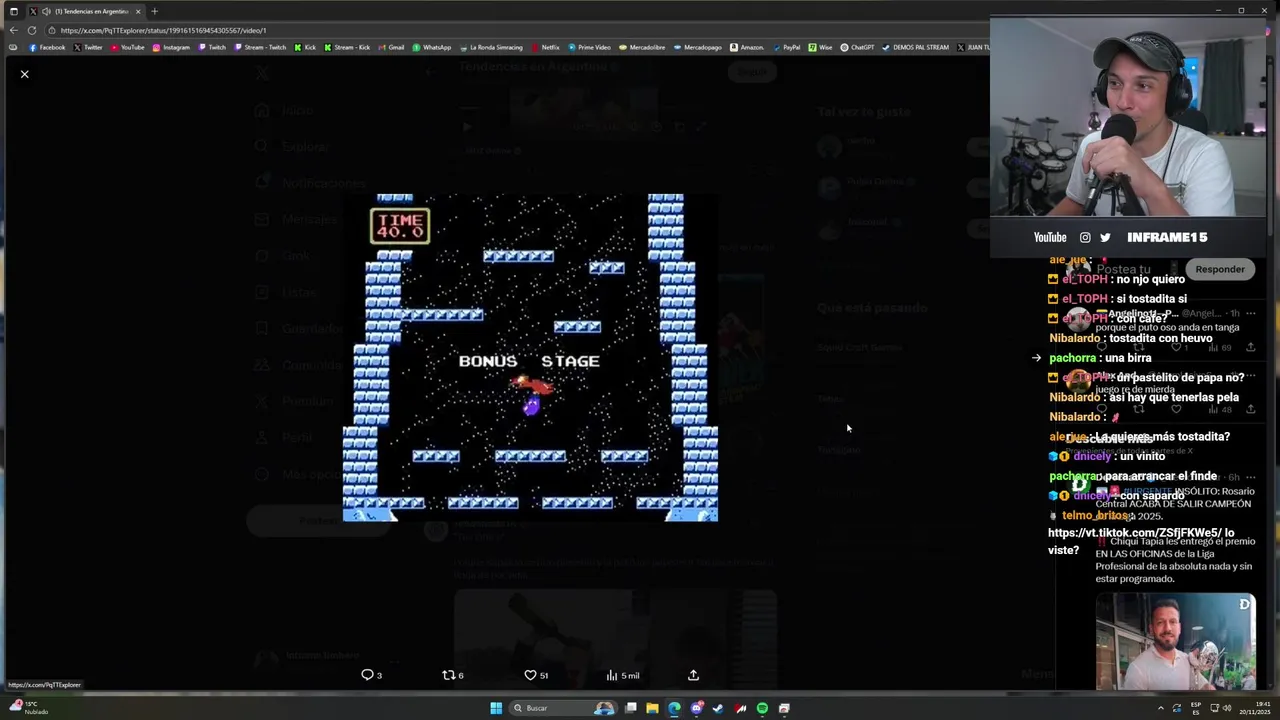Open the PayPal bookmark
1280x720 pixels.
coord(786,47)
